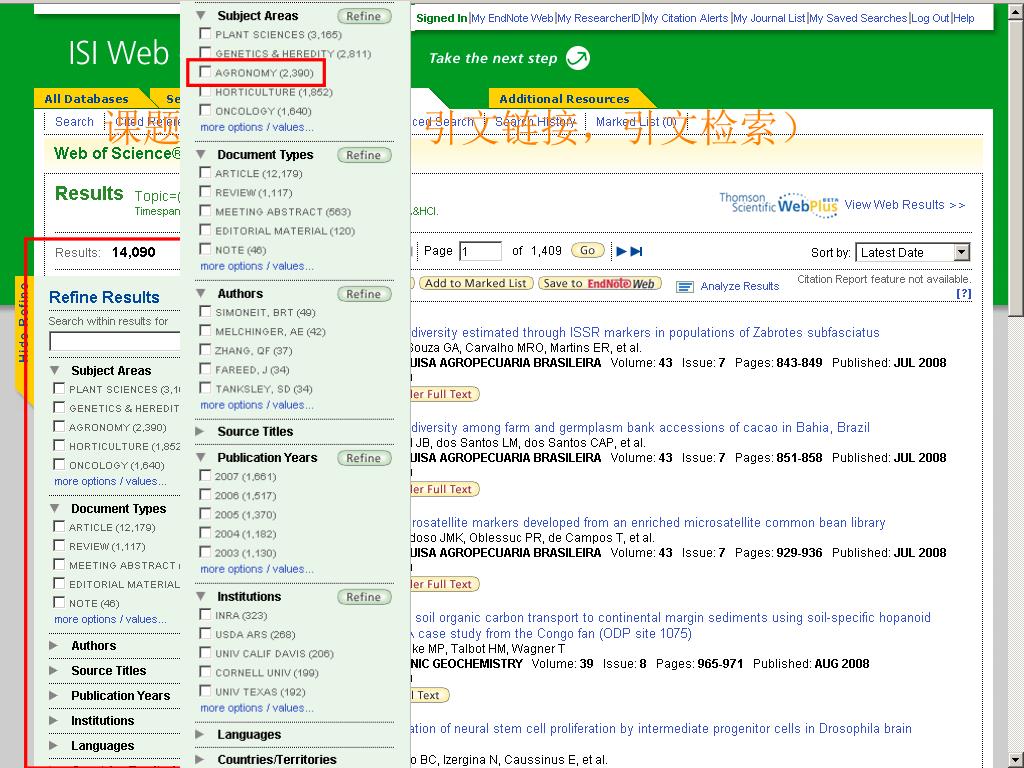Collapse Authors section in overlay panel
1024x768 pixels.
pyautogui.click(x=201, y=294)
